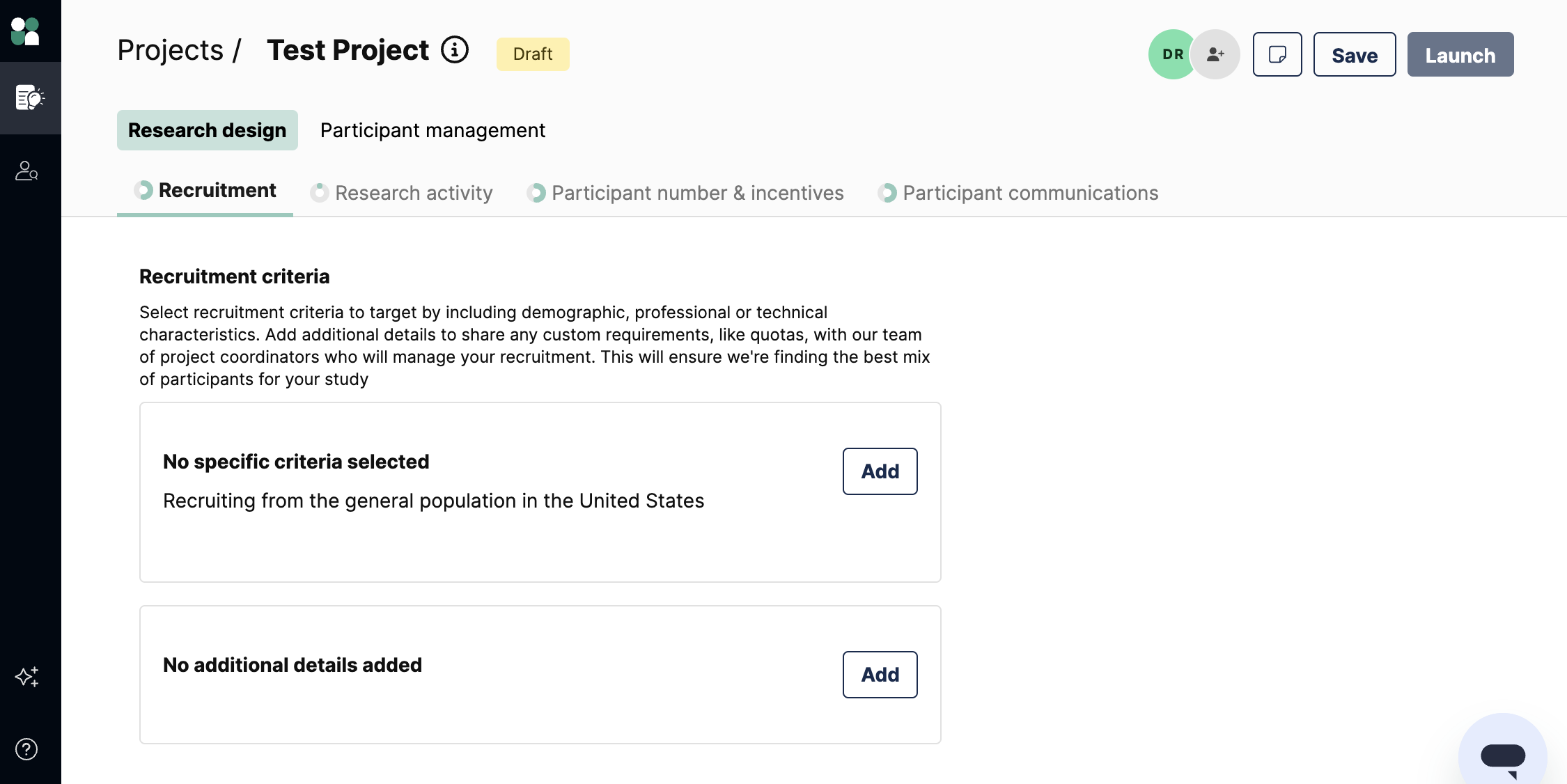Screen dimensions: 1567x784
Task: Add additional details
Action: point(880,675)
